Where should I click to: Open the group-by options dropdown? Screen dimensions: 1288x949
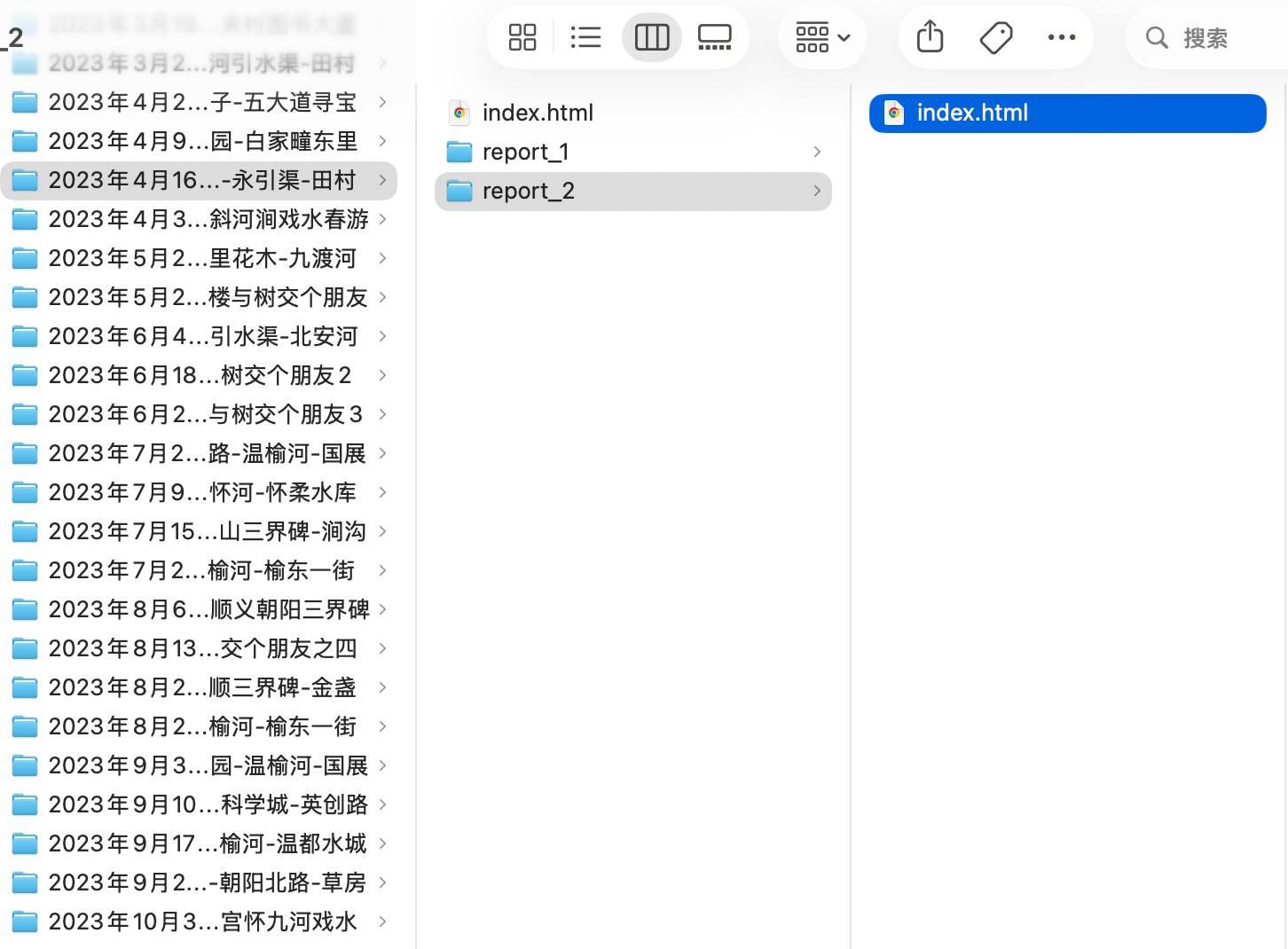(x=822, y=37)
